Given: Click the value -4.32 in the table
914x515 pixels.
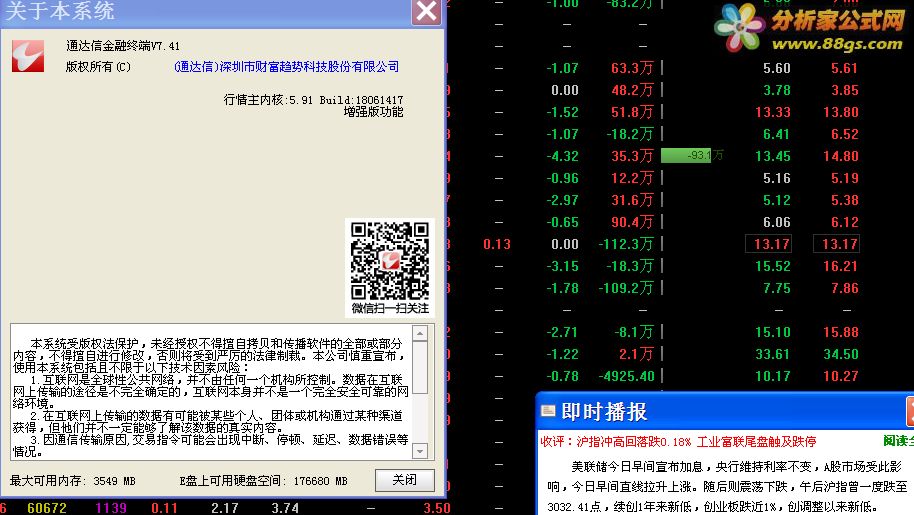Looking at the screenshot, I should (563, 156).
